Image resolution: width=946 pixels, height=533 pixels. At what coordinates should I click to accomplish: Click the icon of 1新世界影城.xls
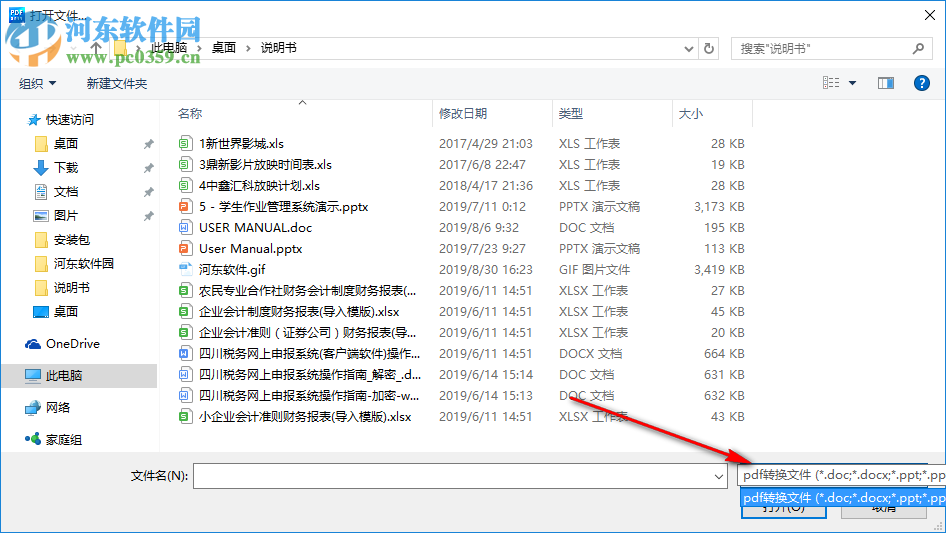(x=185, y=144)
